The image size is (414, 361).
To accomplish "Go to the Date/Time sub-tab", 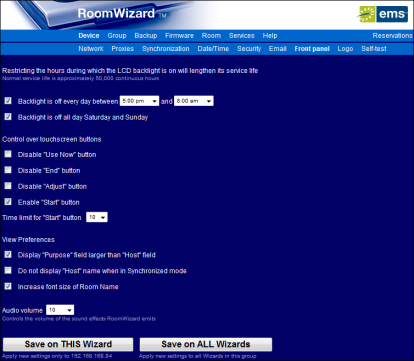I will click(213, 49).
